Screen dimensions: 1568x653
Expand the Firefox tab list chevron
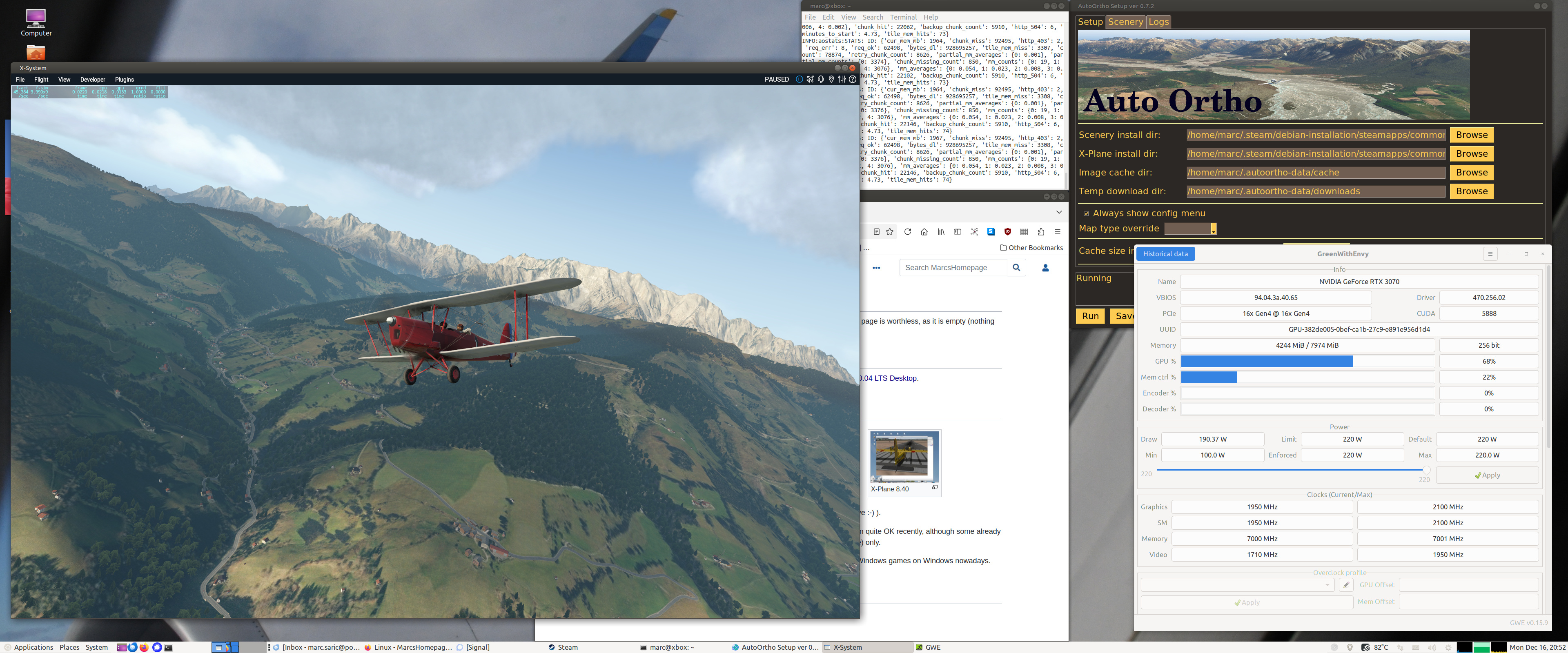pos(1059,212)
